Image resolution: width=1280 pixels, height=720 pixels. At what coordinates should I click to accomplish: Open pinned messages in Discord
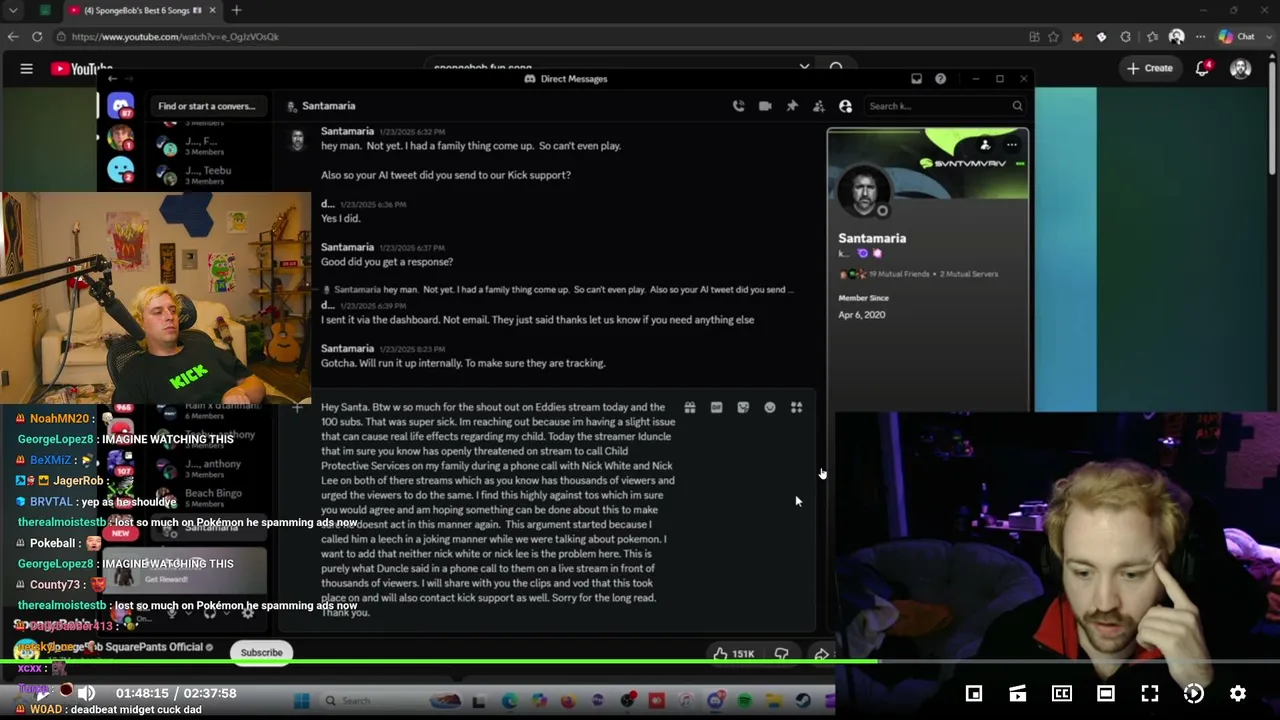[x=792, y=106]
